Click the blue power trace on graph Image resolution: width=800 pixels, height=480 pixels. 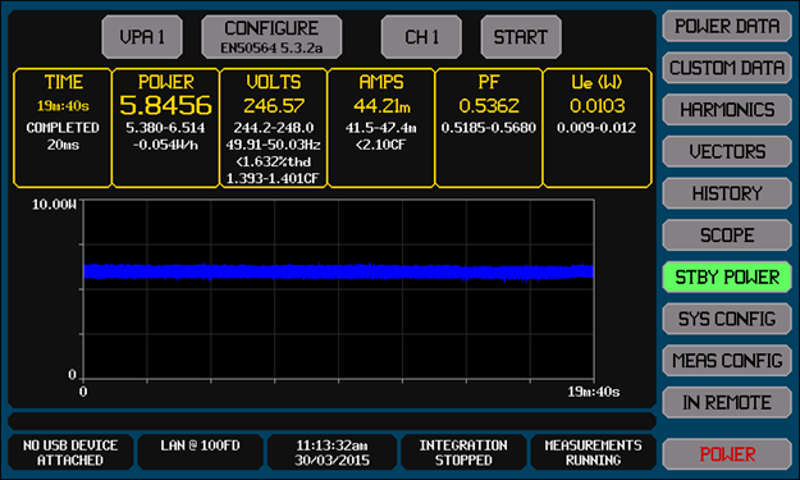pos(338,271)
